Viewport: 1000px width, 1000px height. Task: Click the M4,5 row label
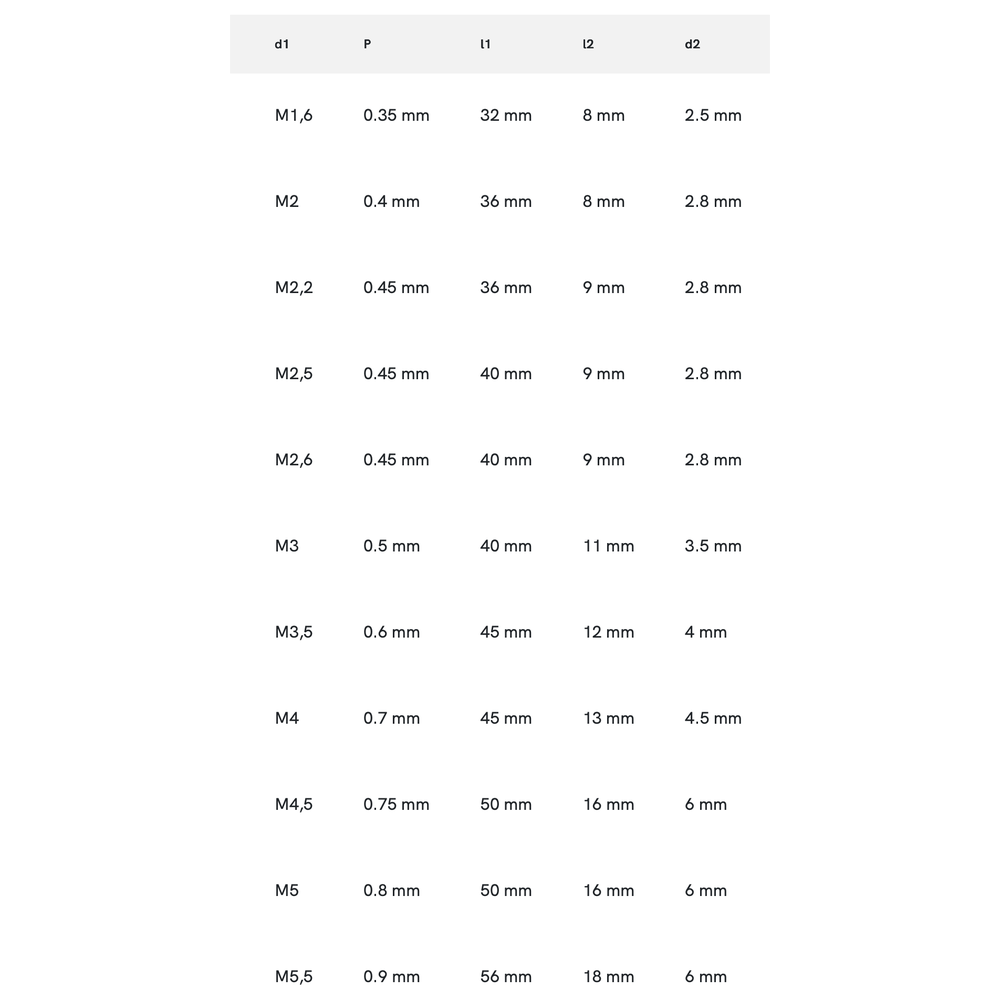point(294,803)
